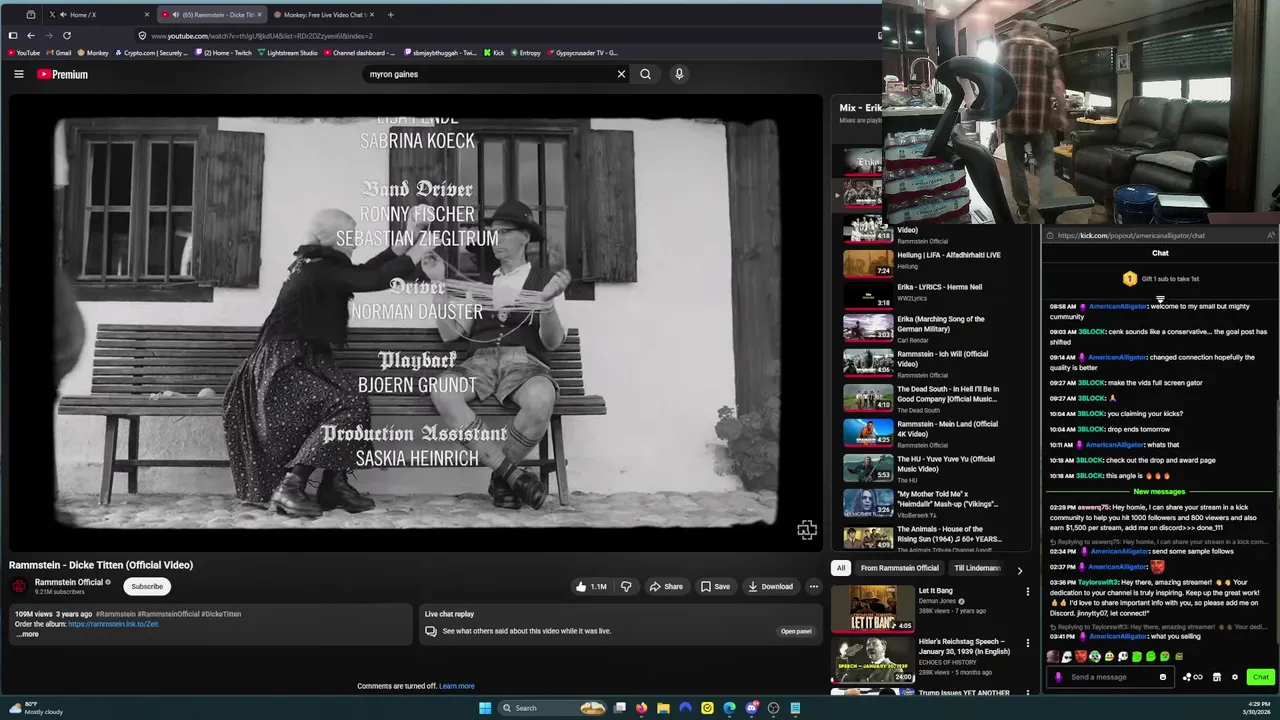Viewport: 1280px width, 720px height.
Task: Subscribe to Rammstein Official
Action: (147, 587)
